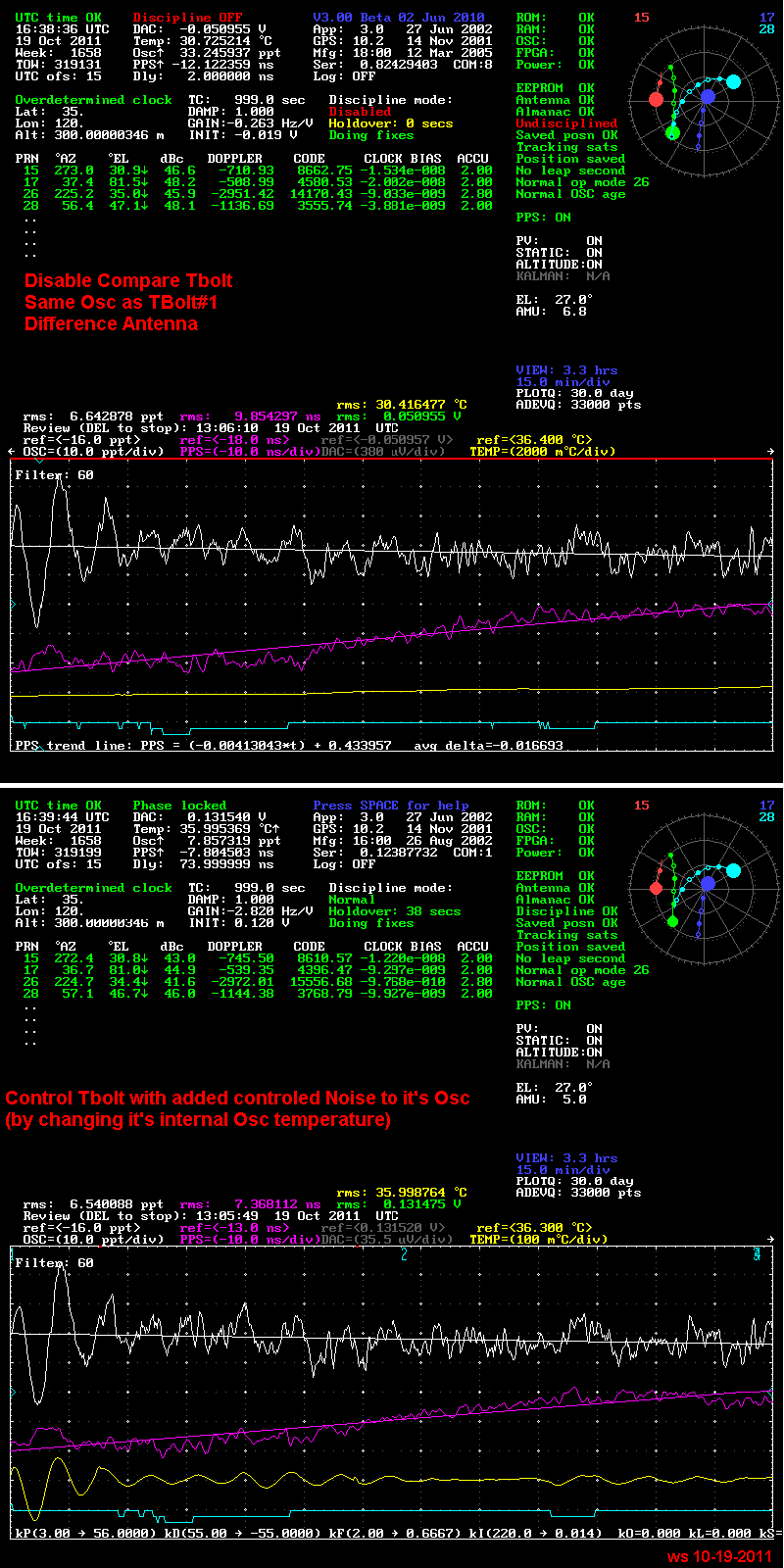Click the 'Control Tbolt with added controled Noise' annotation
This screenshot has width=784, height=1568.
[x=237, y=1099]
